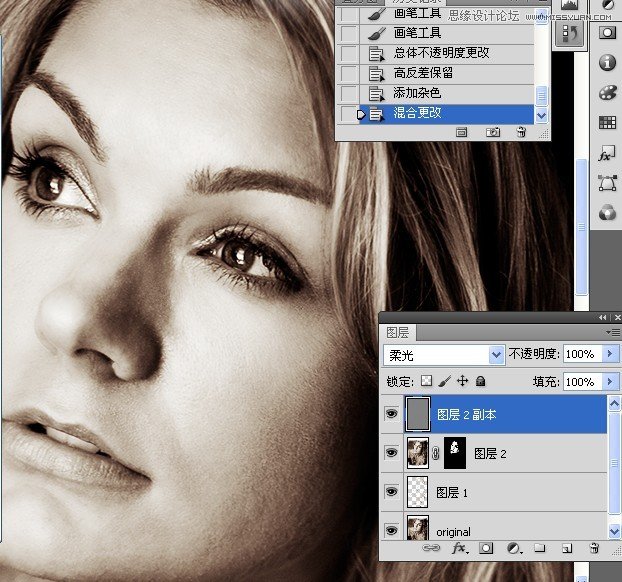The image size is (622, 582).
Task: Open the Swatches grid panel dock icon
Action: coord(607,123)
